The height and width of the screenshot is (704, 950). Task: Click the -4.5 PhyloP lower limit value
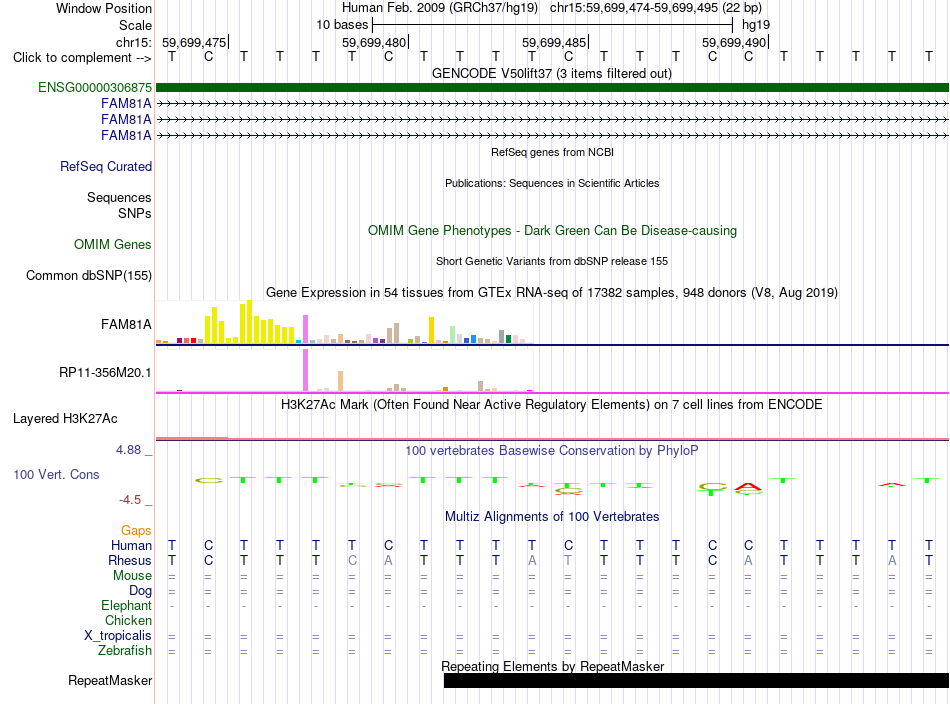coord(130,500)
